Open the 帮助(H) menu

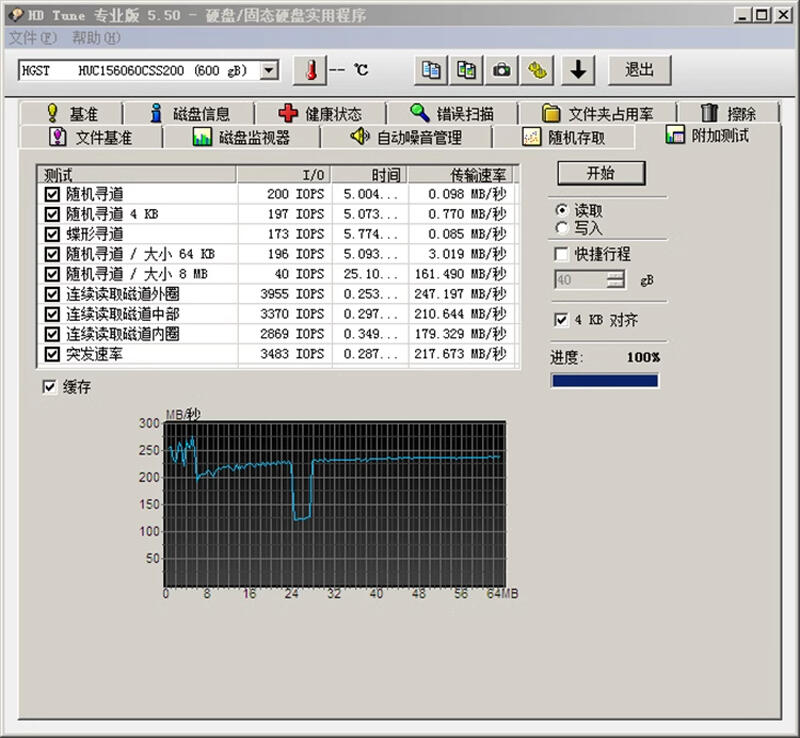click(x=96, y=38)
